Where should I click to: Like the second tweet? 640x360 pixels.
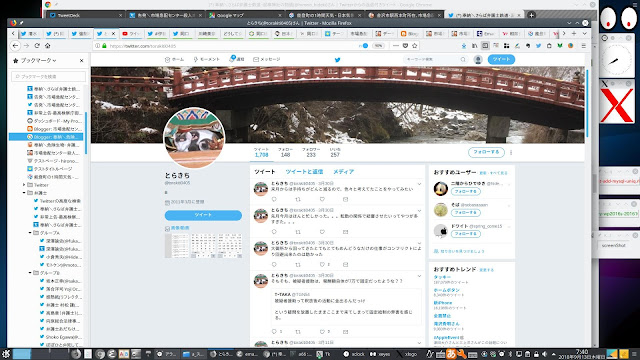(322, 232)
